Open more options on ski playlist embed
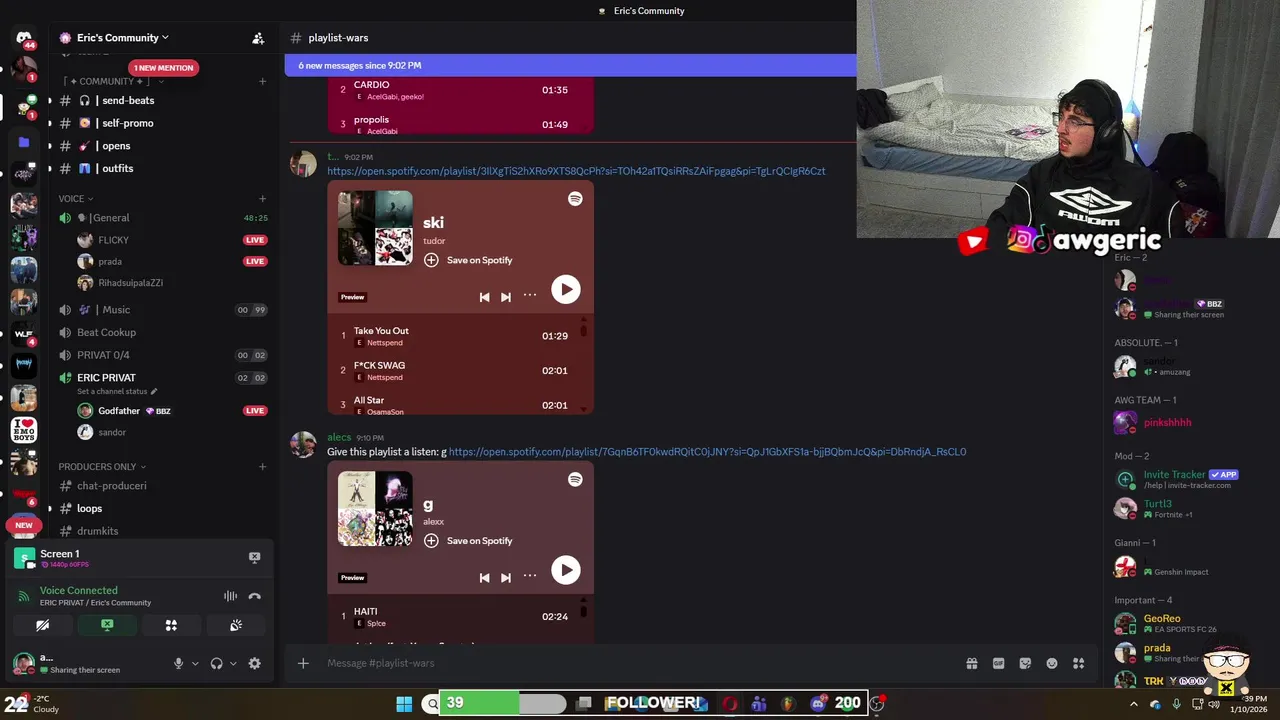 pos(530,295)
